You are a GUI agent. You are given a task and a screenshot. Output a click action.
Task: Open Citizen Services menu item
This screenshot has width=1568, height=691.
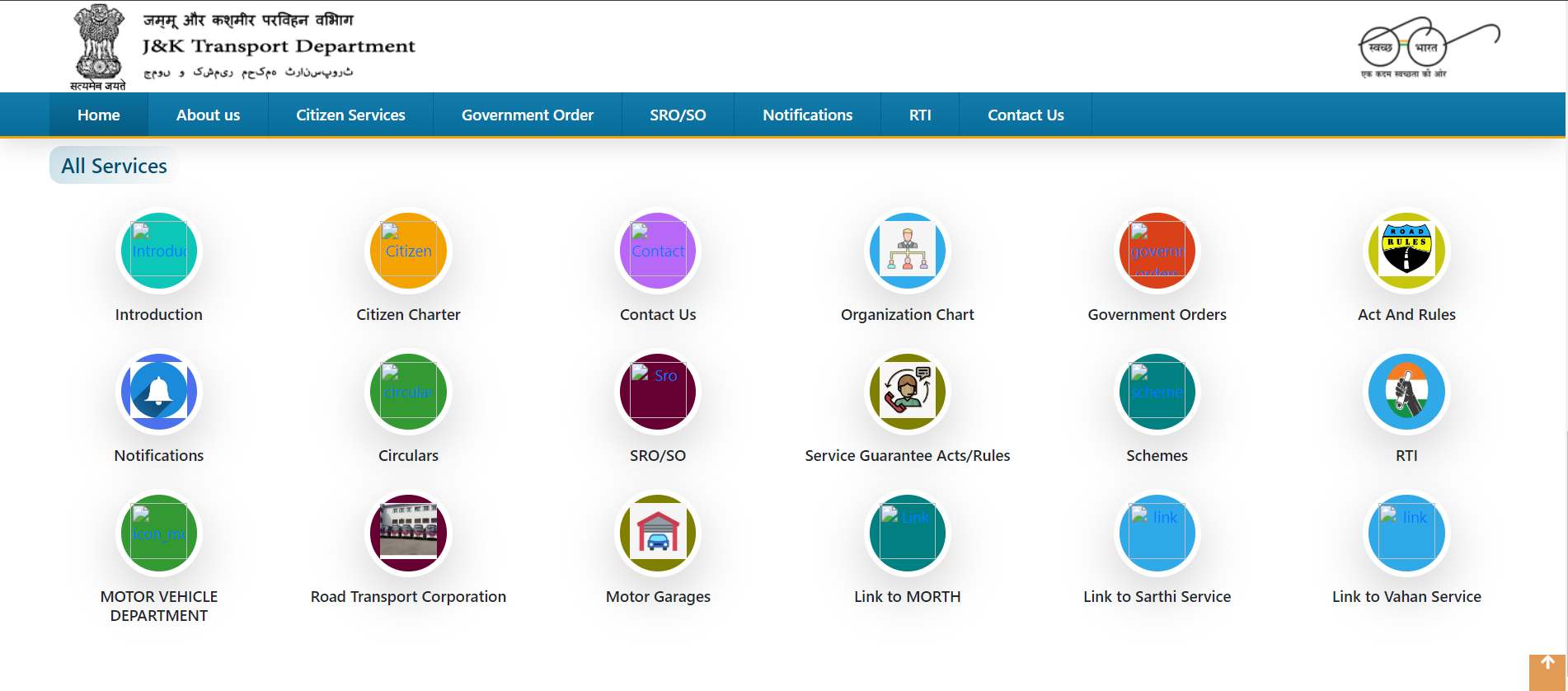click(x=350, y=115)
